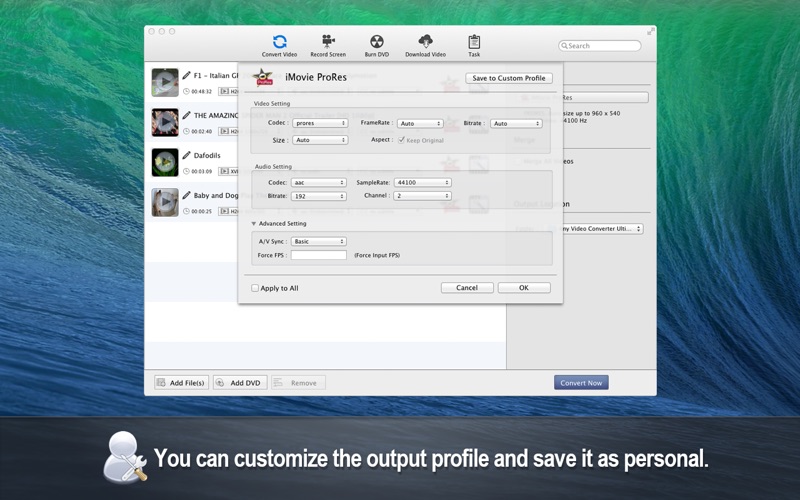The height and width of the screenshot is (500, 800).
Task: Click the 00:00:25 duration text
Action: pyautogui.click(x=202, y=211)
